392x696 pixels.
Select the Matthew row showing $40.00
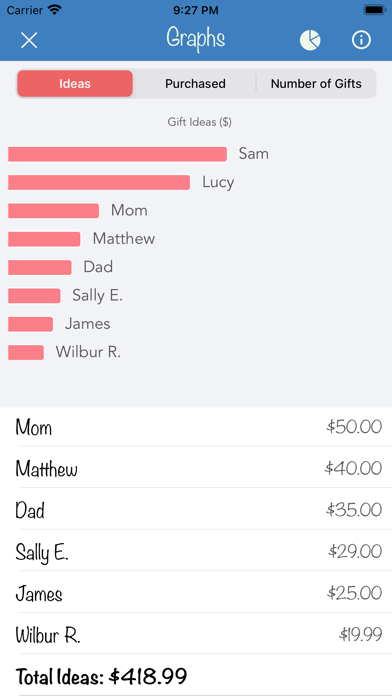point(196,468)
